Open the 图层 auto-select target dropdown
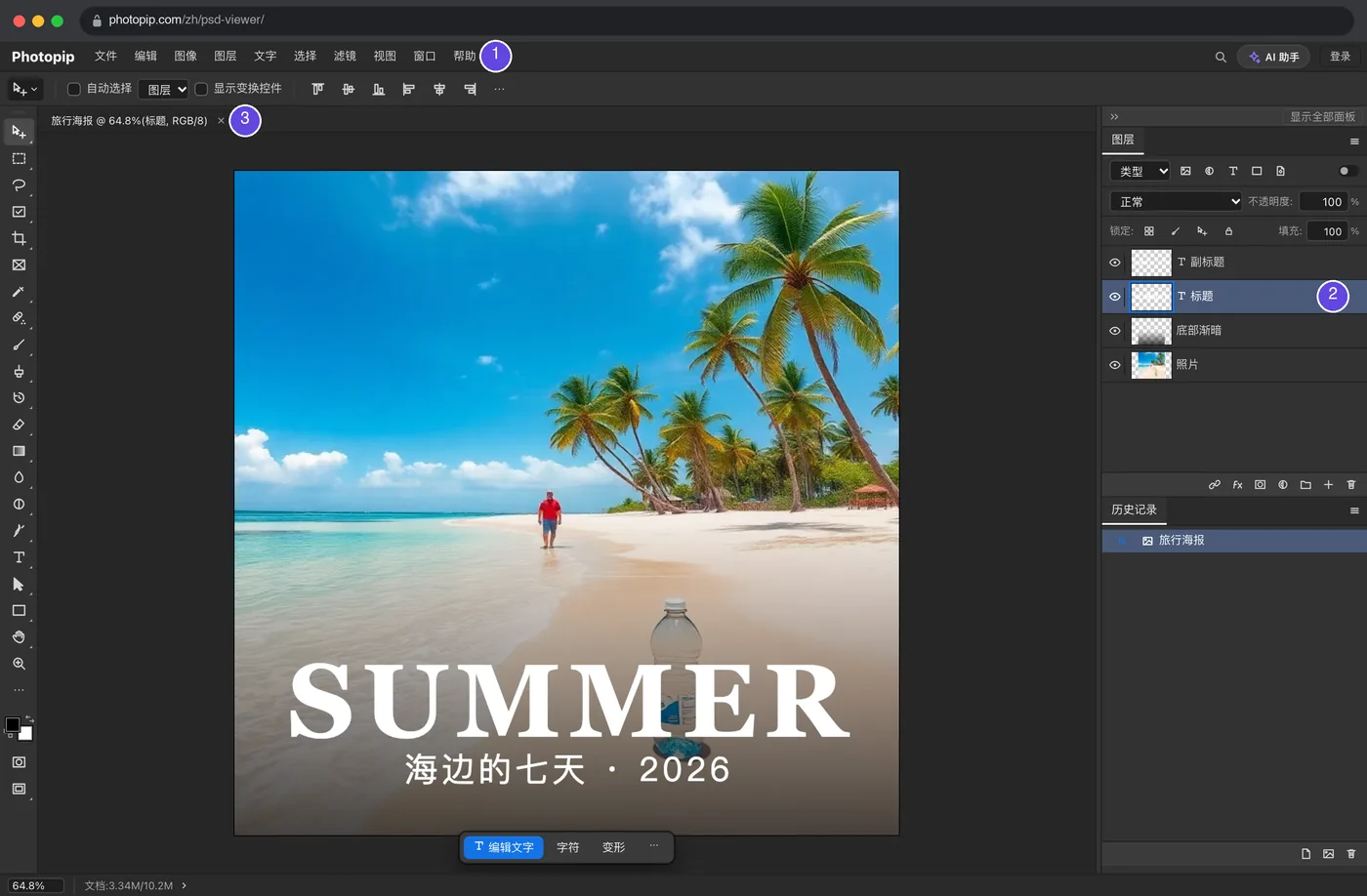The width and height of the screenshot is (1367, 896). 163,89
